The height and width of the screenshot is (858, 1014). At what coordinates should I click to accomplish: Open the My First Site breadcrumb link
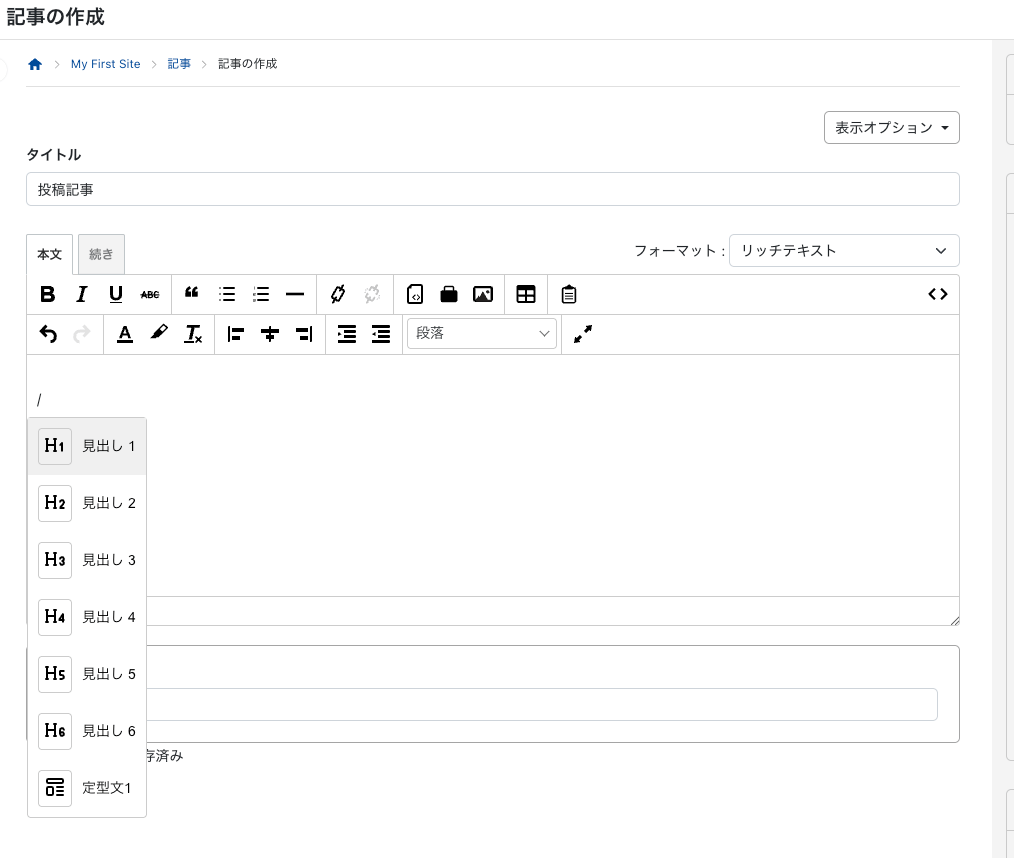(105, 64)
